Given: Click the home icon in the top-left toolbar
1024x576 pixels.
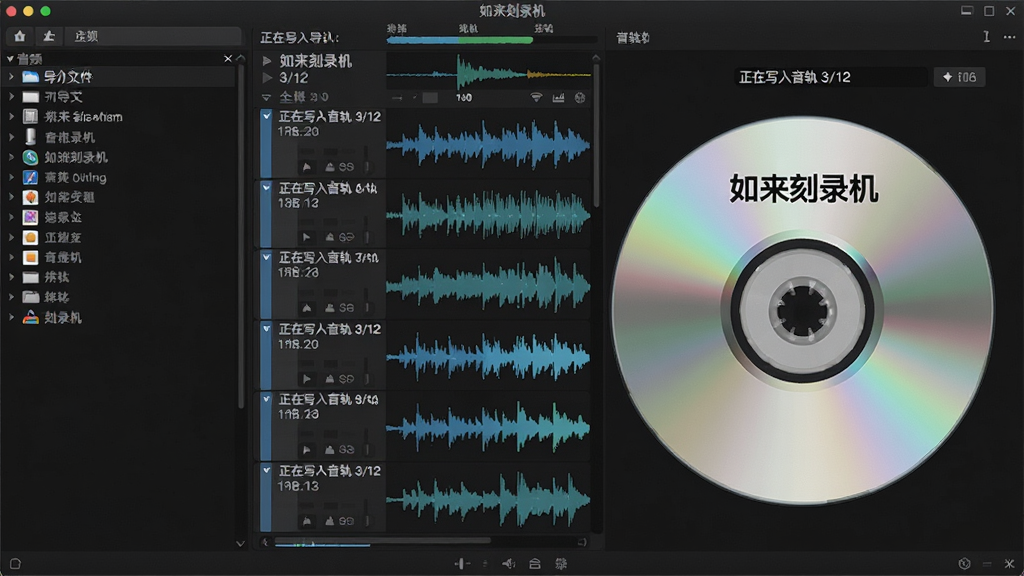Looking at the screenshot, I should coord(20,37).
